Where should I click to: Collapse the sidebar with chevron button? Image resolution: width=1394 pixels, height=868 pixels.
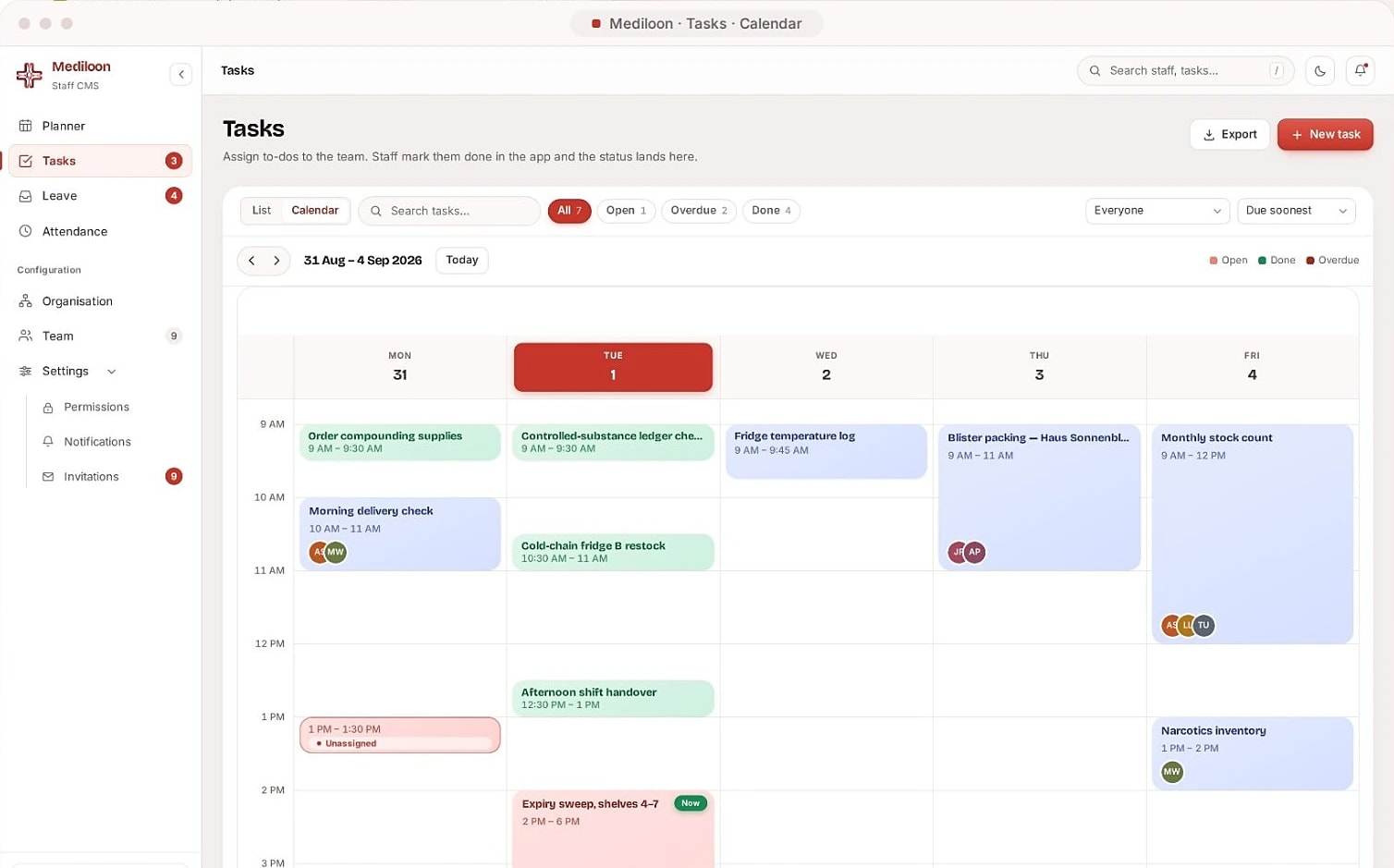181,74
